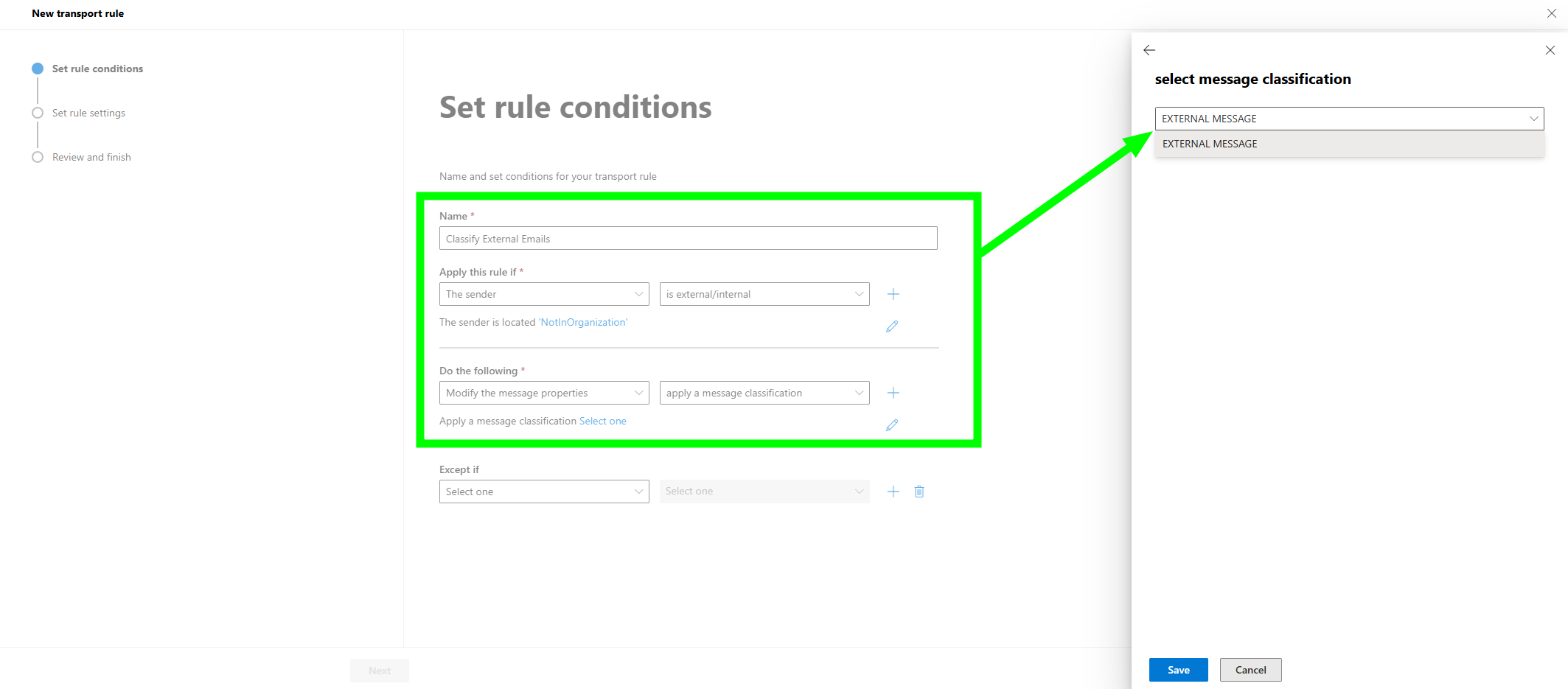Click the back arrow in classification panel
The height and width of the screenshot is (689, 1568).
coord(1149,50)
